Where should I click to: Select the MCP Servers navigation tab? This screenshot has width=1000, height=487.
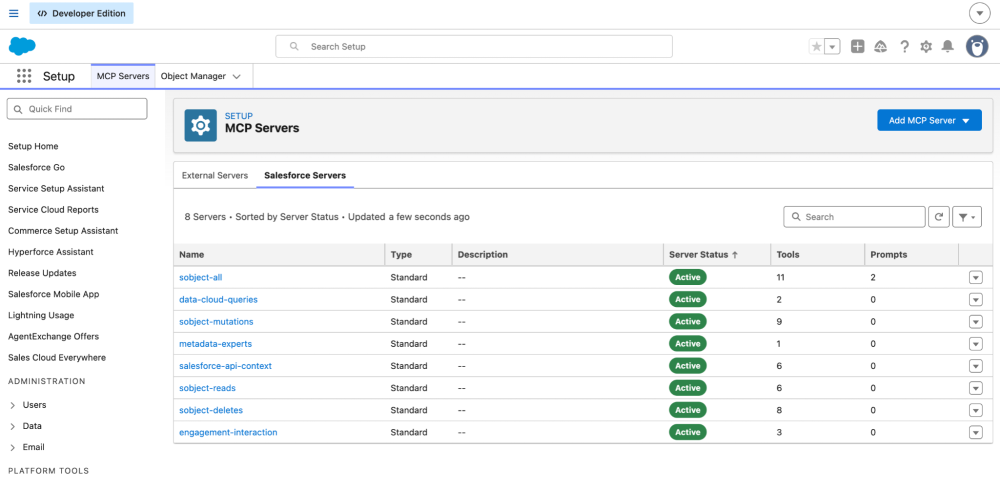click(123, 76)
